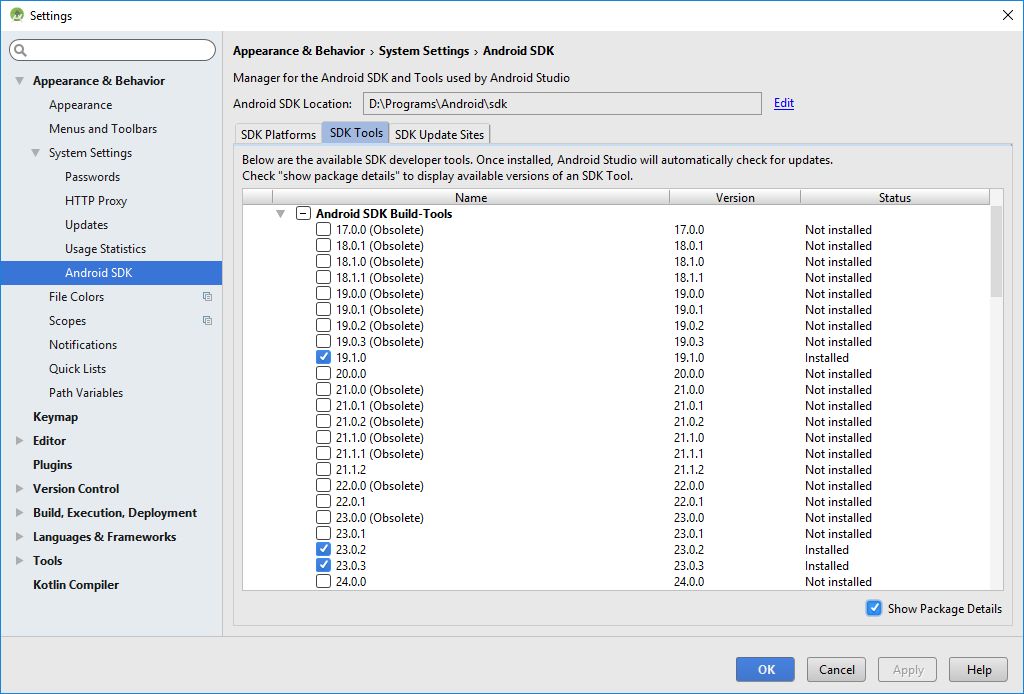The image size is (1024, 694).
Task: Click the SDK tools list scrollbar thumb
Action: point(996,251)
